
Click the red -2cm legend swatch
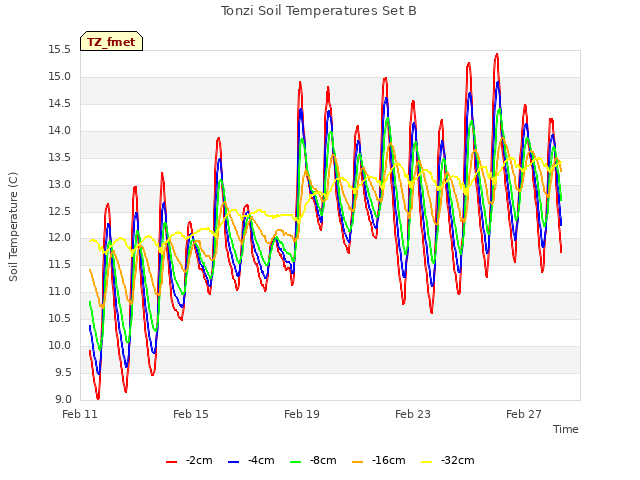pyautogui.click(x=171, y=462)
